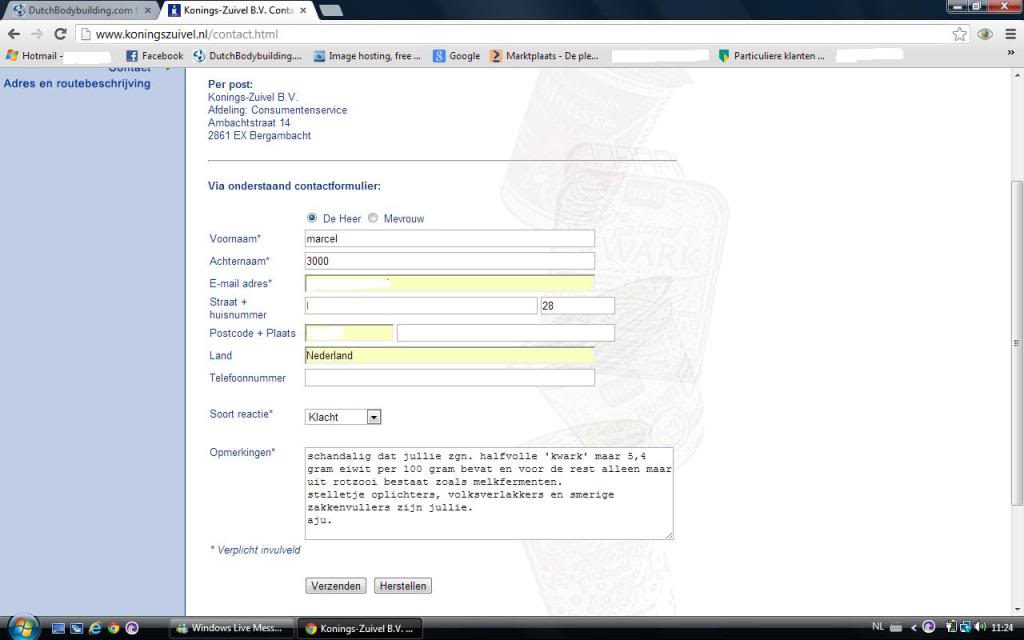Open the Google bookmark
1024x640 pixels.
coord(456,56)
